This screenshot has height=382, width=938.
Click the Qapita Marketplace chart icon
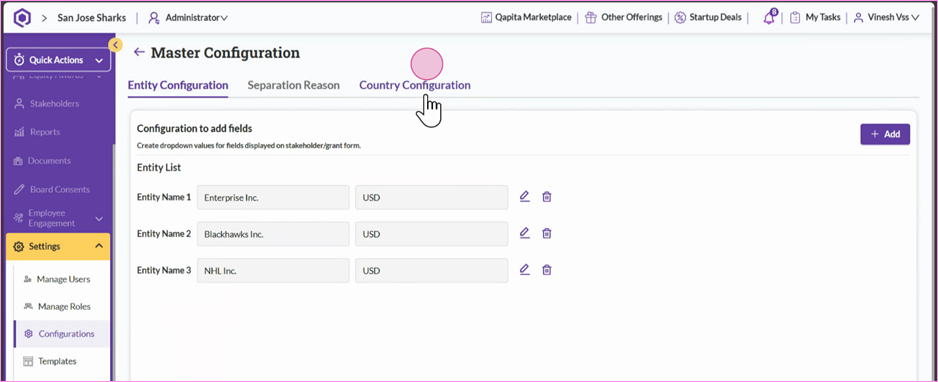pos(486,17)
